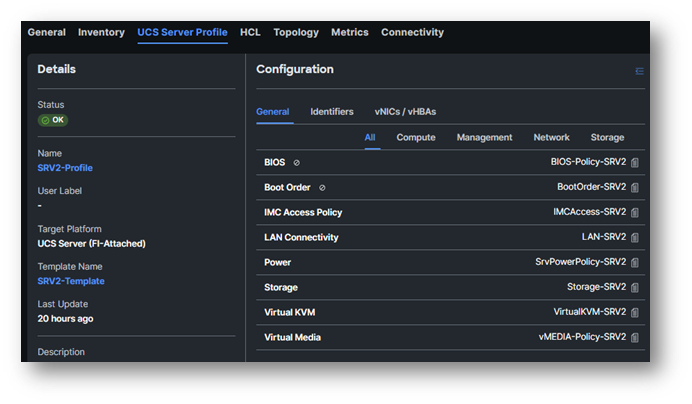Open the Identifiers configuration tab
Screen dimensions: 692x404
pyautogui.click(x=332, y=112)
